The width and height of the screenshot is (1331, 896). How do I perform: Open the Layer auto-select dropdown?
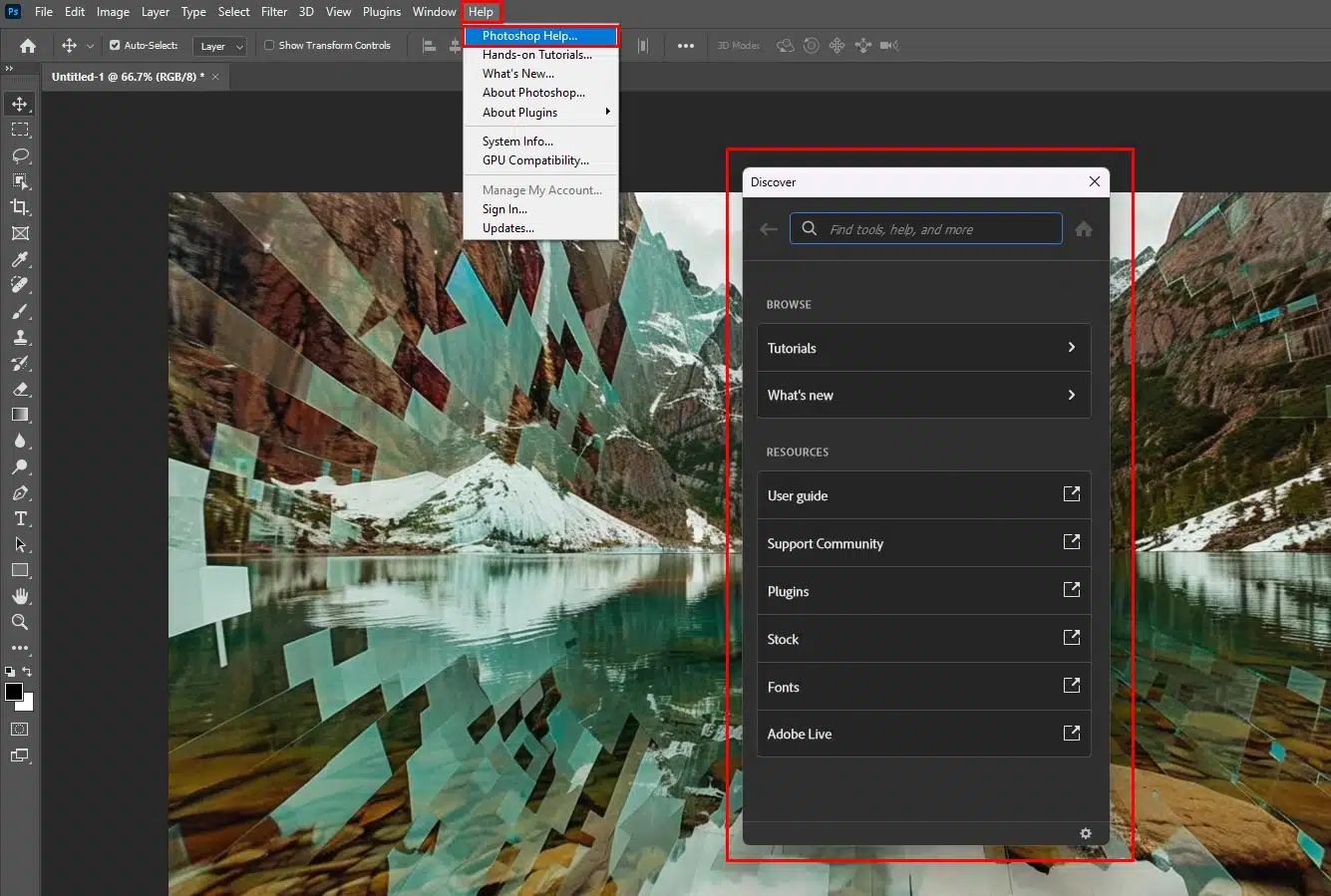tap(220, 46)
